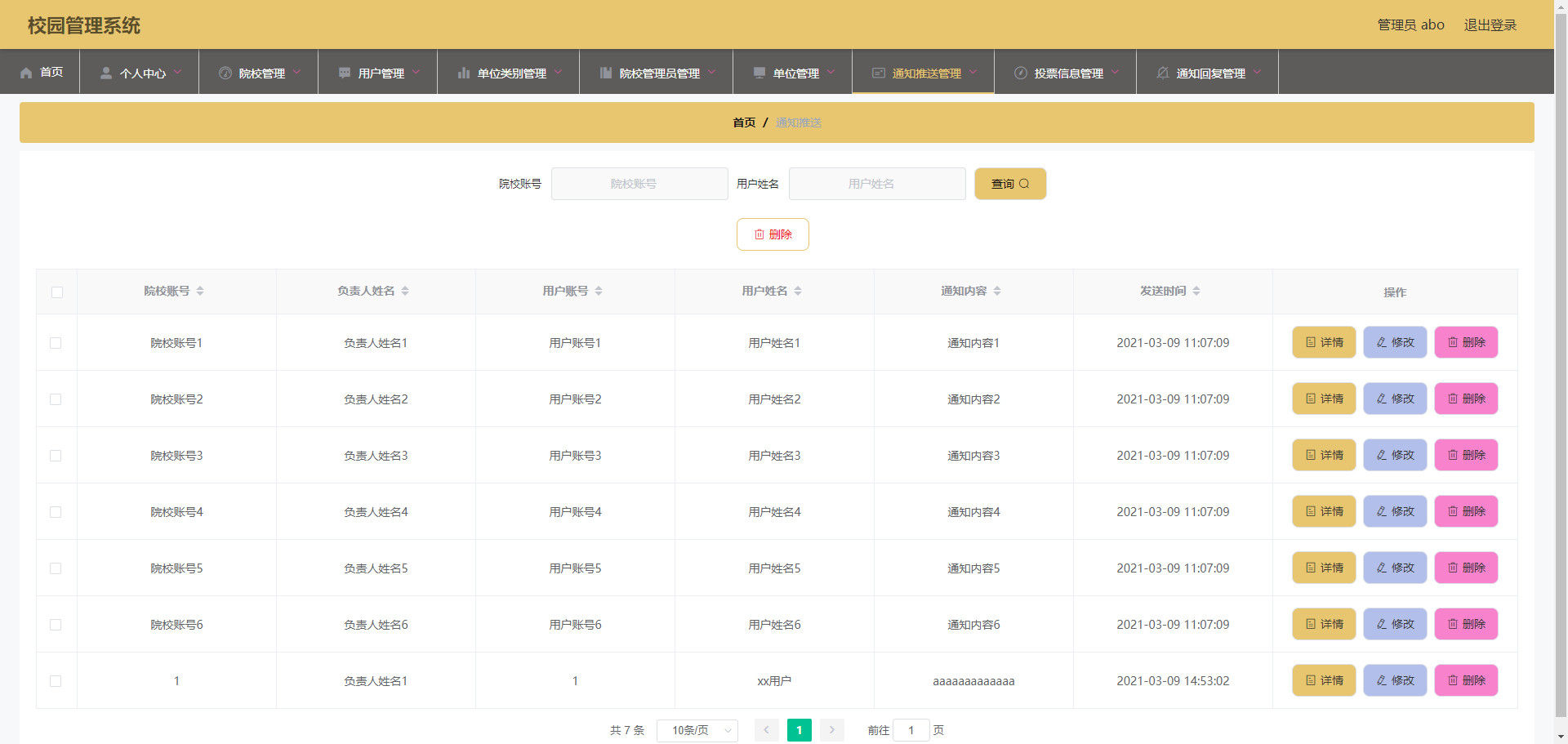Expand chevron next to 投票信息管理
The image size is (1568, 744).
coord(1115,72)
